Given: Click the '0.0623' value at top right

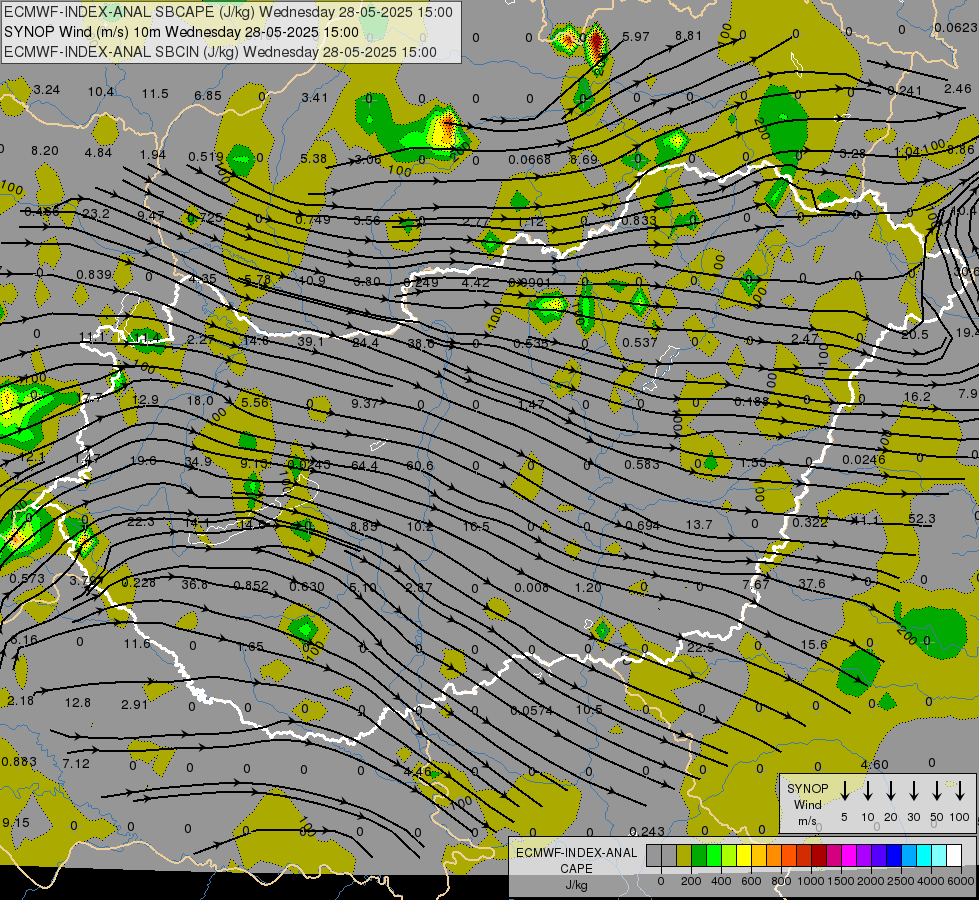Looking at the screenshot, I should (956, 27).
